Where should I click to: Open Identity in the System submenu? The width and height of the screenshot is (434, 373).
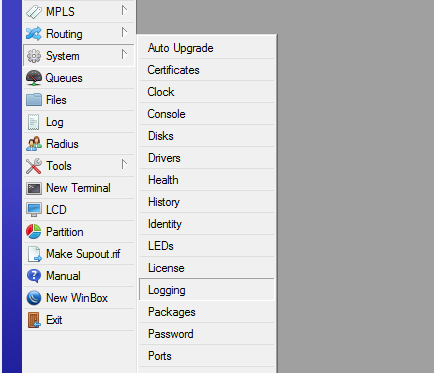pyautogui.click(x=207, y=224)
